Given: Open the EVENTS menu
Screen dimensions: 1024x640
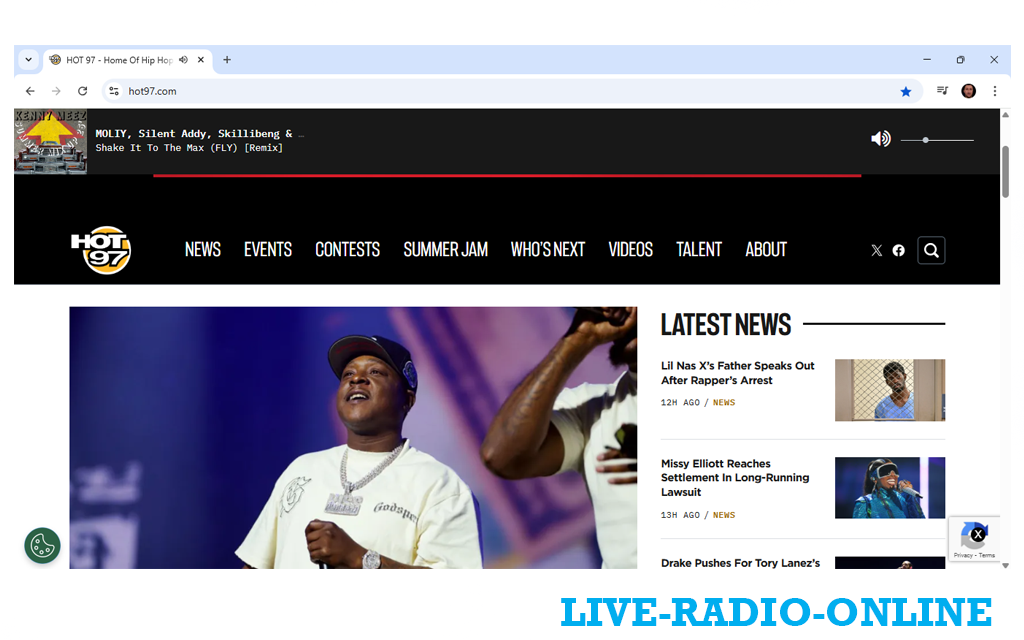Looking at the screenshot, I should point(268,249).
